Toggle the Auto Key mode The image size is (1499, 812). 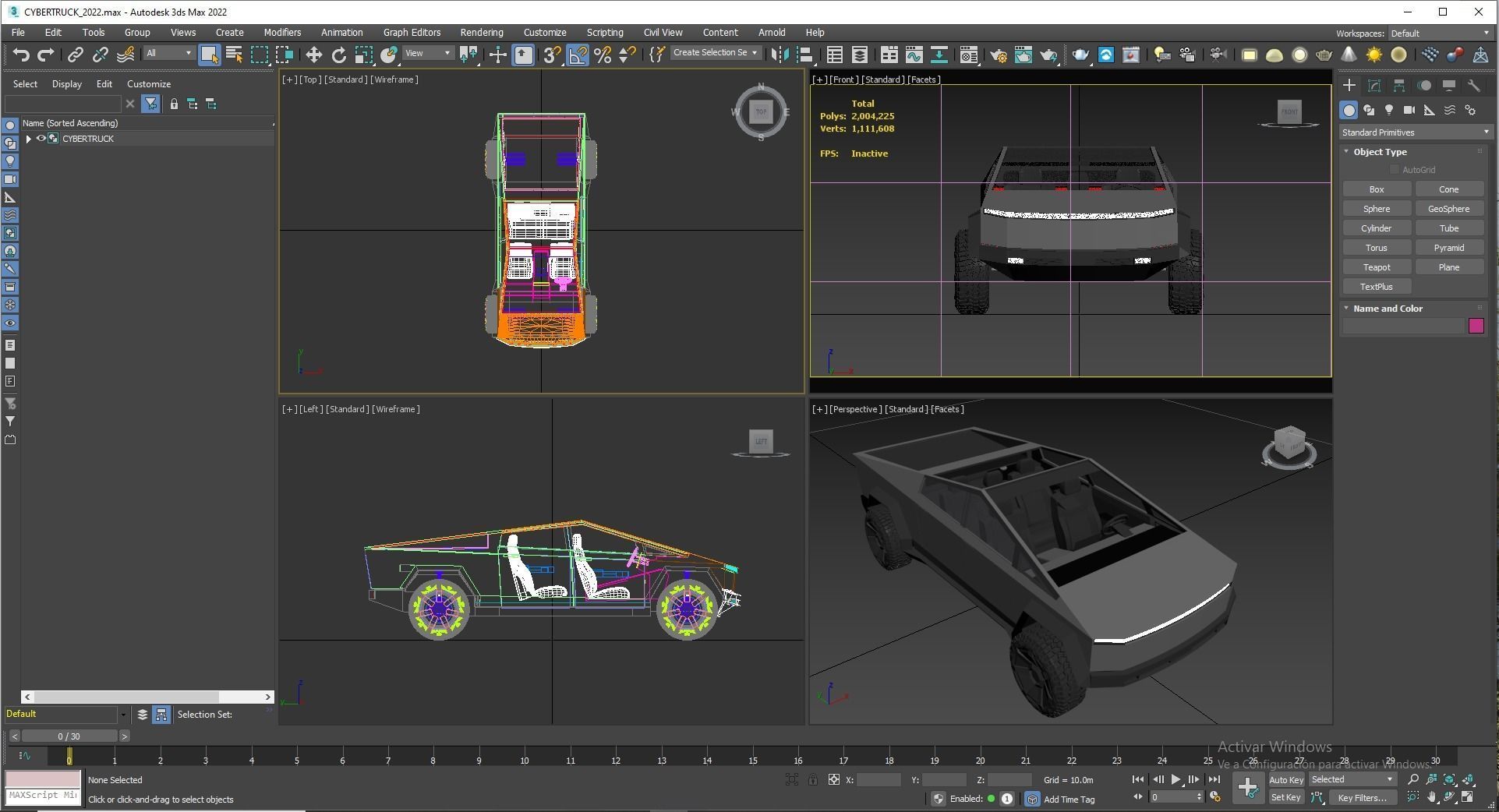tap(1286, 780)
